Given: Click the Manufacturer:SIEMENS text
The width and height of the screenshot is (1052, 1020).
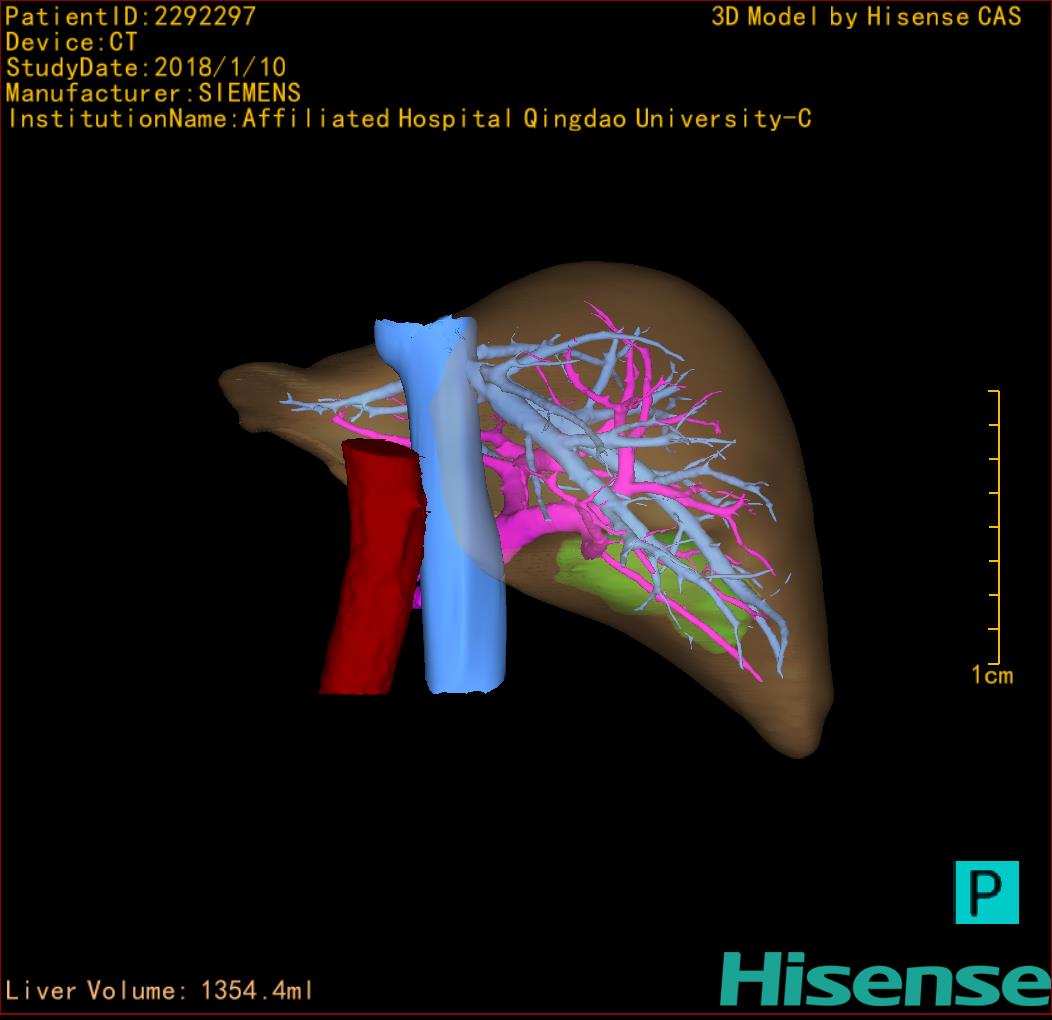Looking at the screenshot, I should coord(153,93).
